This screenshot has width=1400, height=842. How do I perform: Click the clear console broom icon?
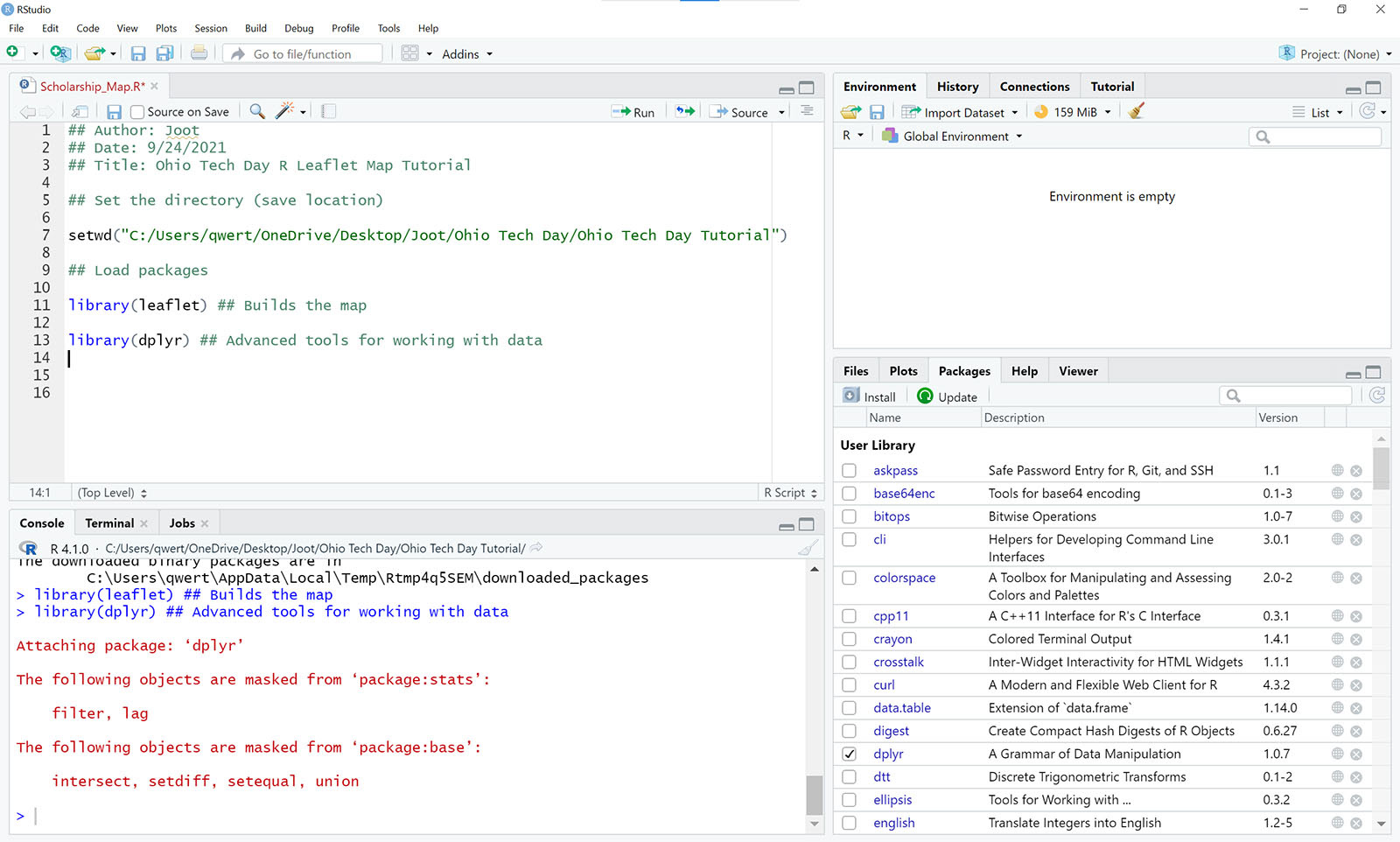[x=808, y=548]
